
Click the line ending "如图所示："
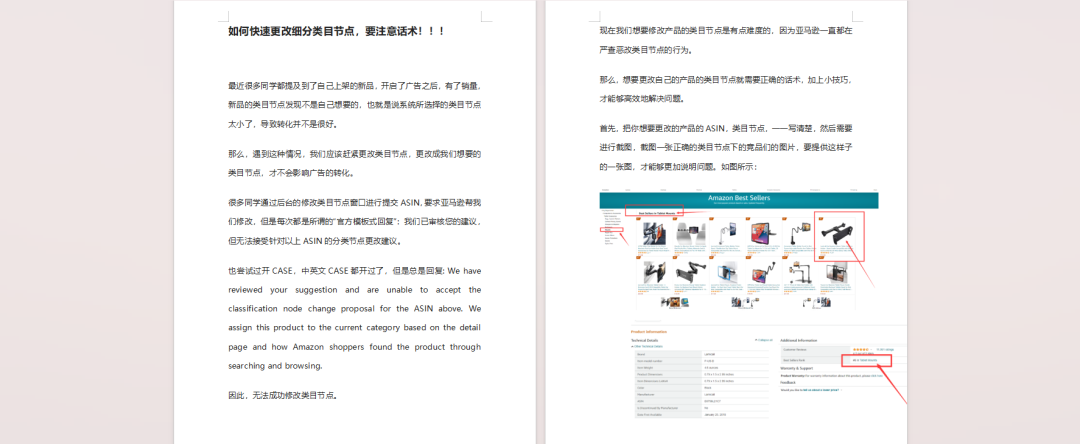678,167
